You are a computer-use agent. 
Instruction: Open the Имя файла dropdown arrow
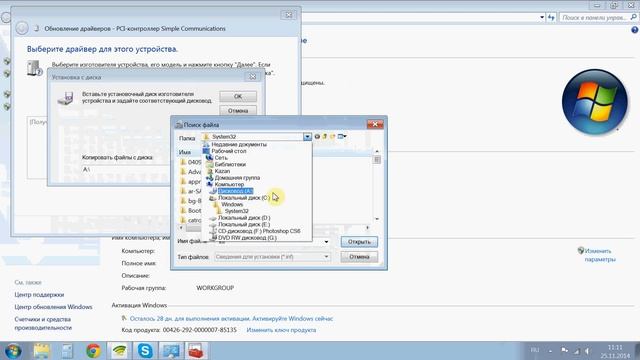tap(326, 242)
